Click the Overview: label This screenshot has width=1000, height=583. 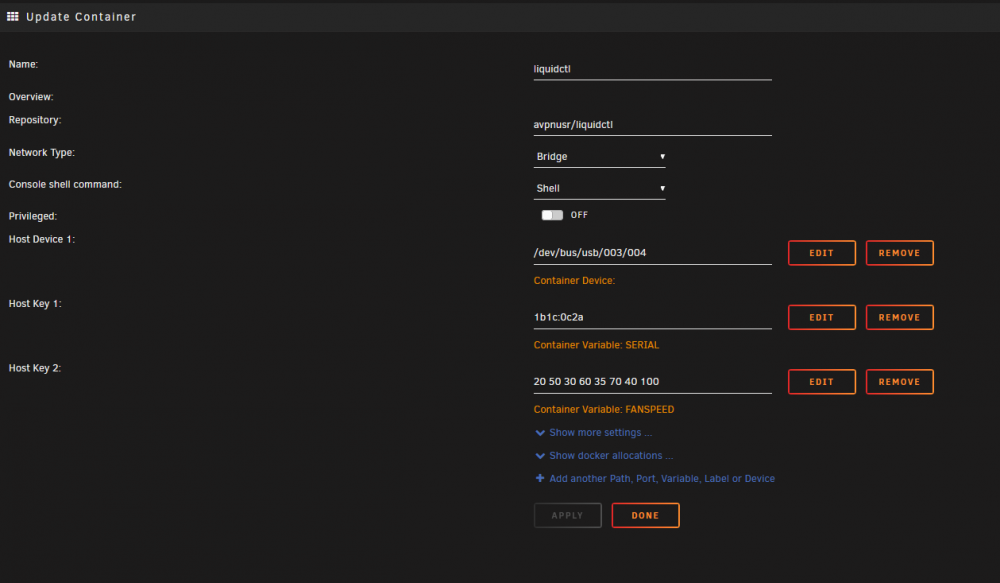click(x=31, y=97)
